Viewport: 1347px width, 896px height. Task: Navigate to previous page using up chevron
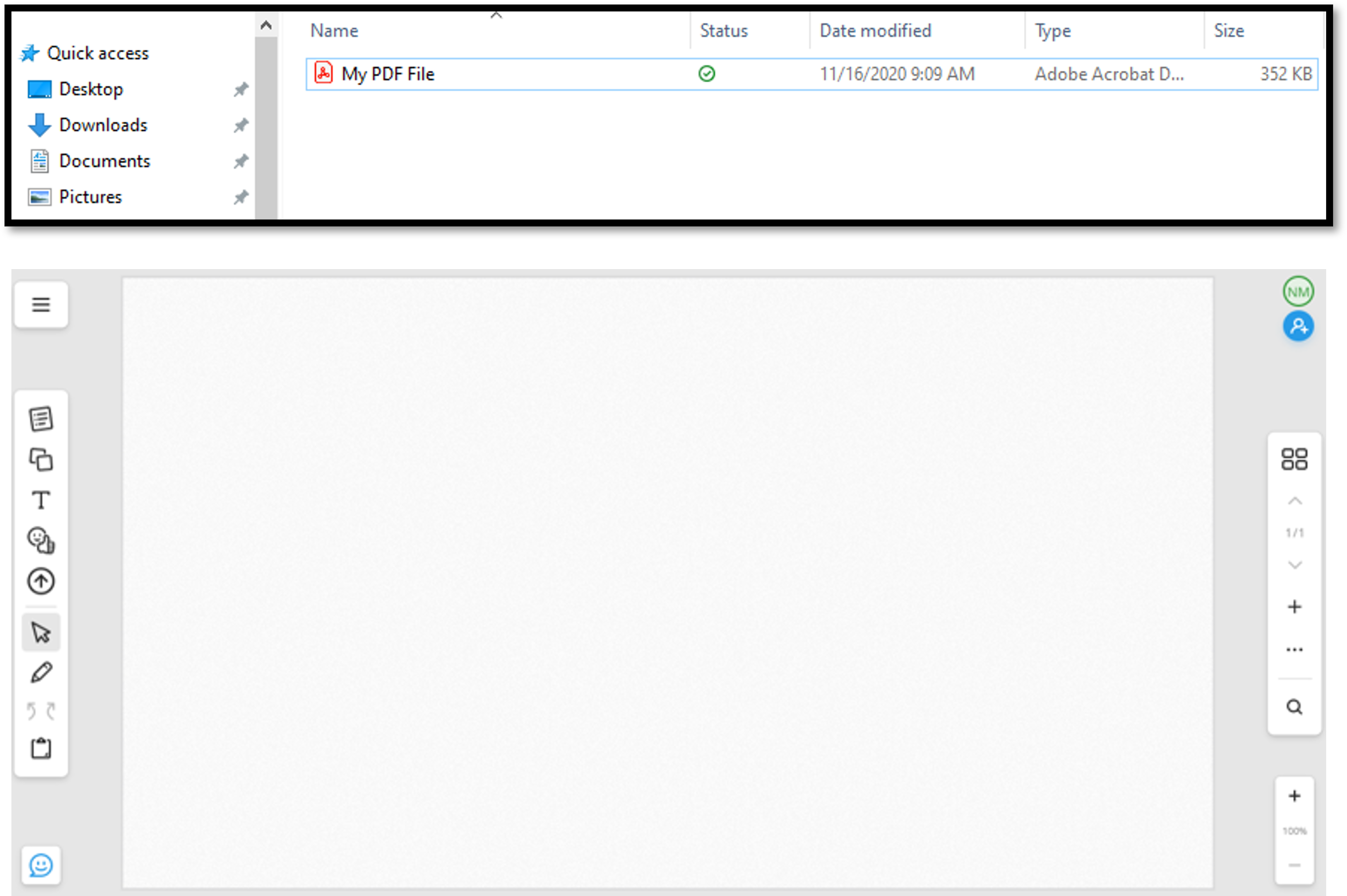click(1294, 500)
